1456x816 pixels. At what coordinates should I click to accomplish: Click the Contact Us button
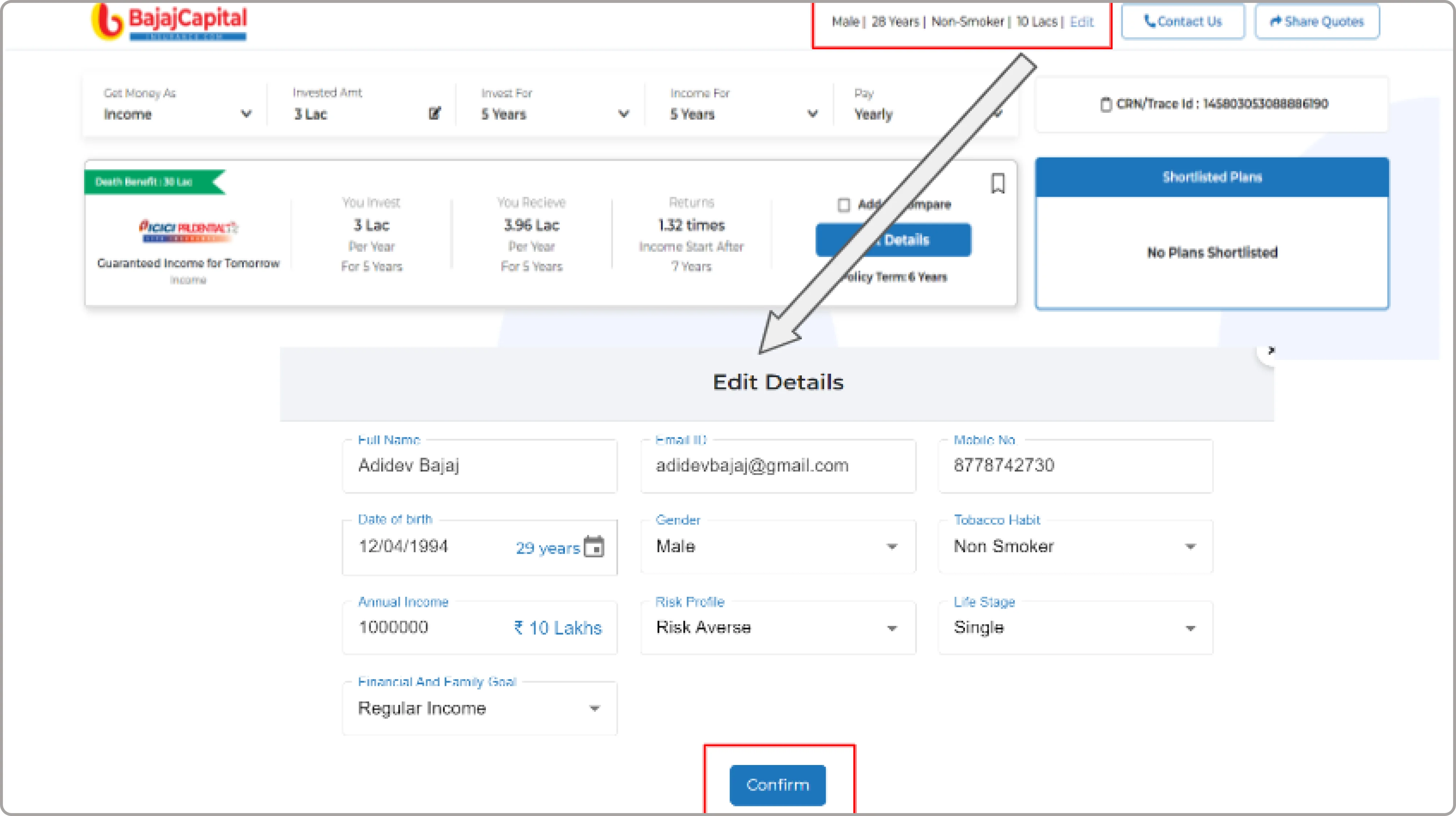point(1182,21)
